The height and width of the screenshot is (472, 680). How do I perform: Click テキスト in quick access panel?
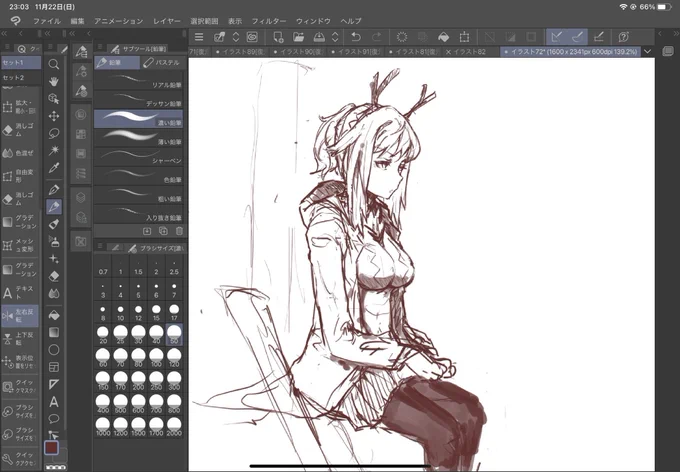20,292
